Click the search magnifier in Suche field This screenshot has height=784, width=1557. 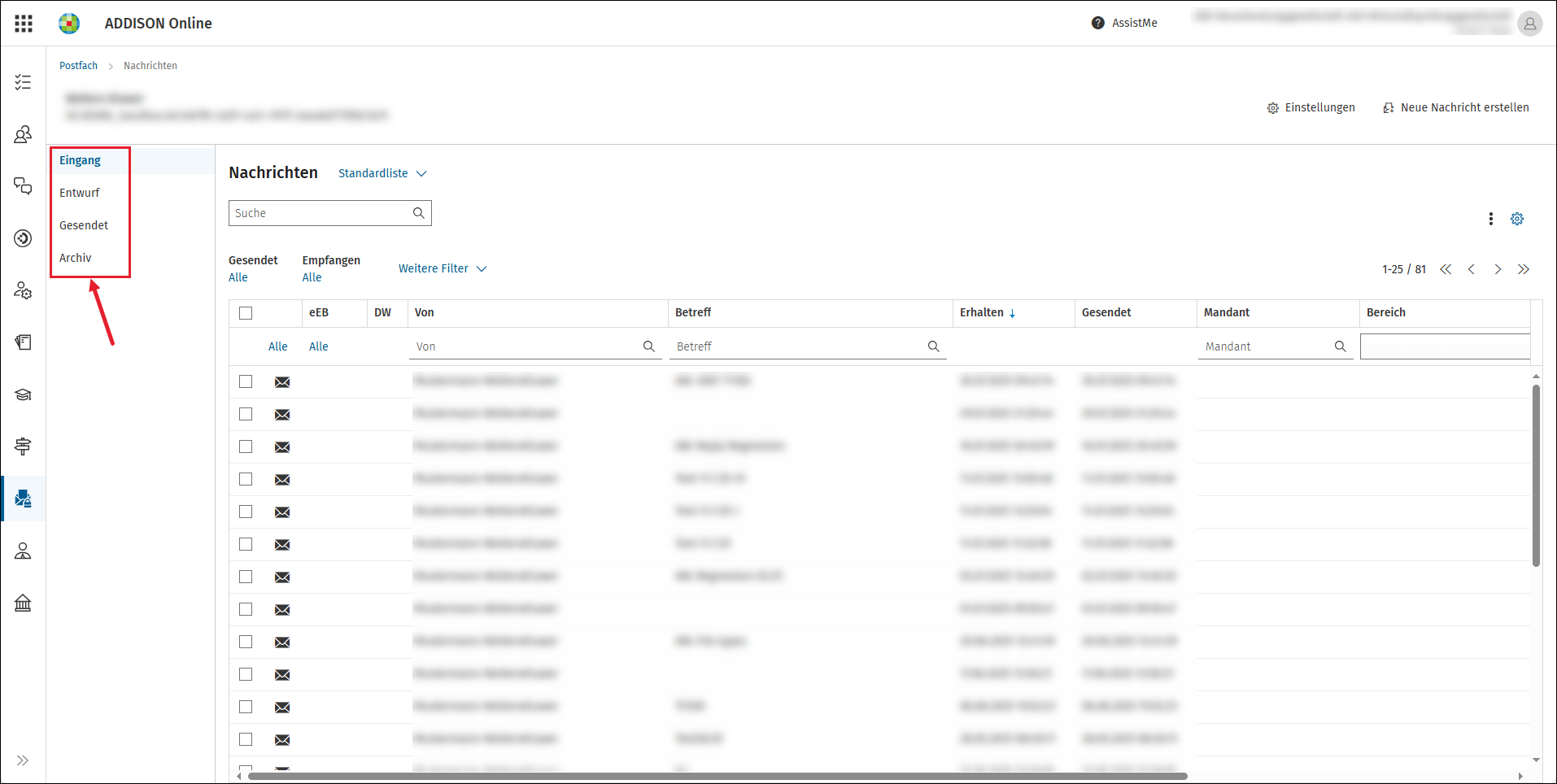coord(419,213)
